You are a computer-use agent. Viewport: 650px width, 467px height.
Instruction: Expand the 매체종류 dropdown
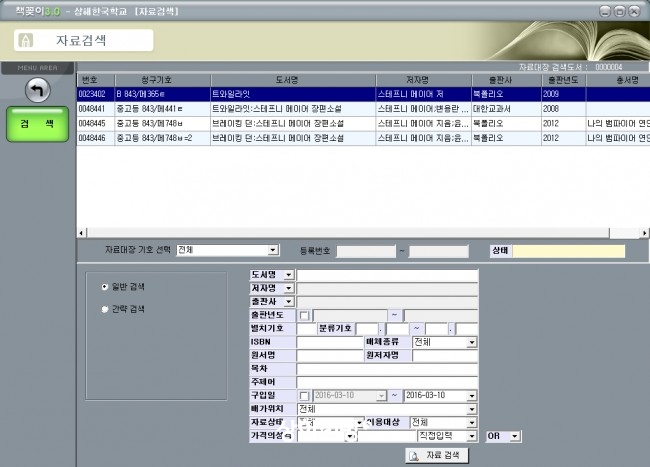472,342
